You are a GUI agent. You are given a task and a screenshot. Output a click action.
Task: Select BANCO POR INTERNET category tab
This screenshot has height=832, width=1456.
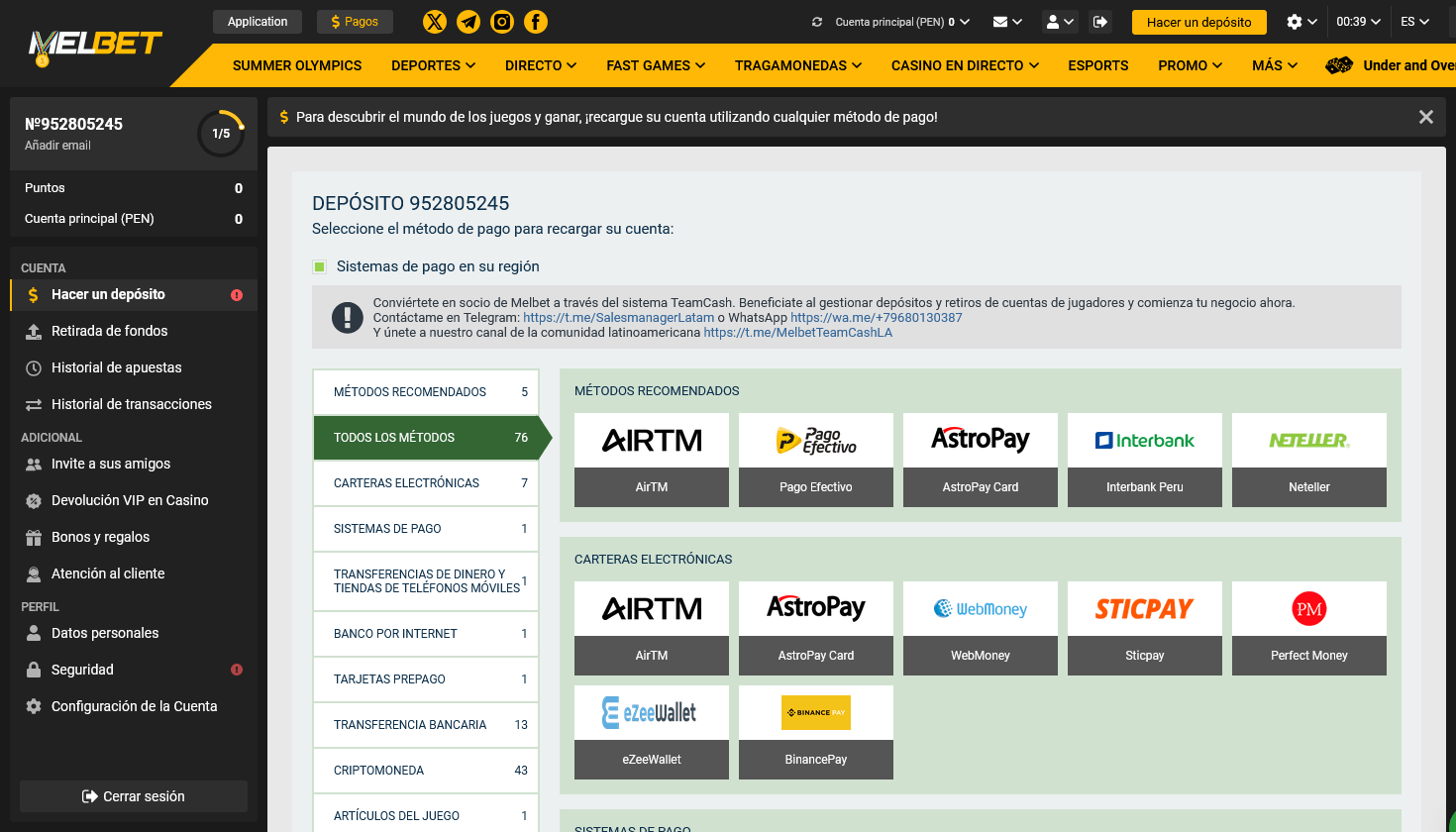426,634
